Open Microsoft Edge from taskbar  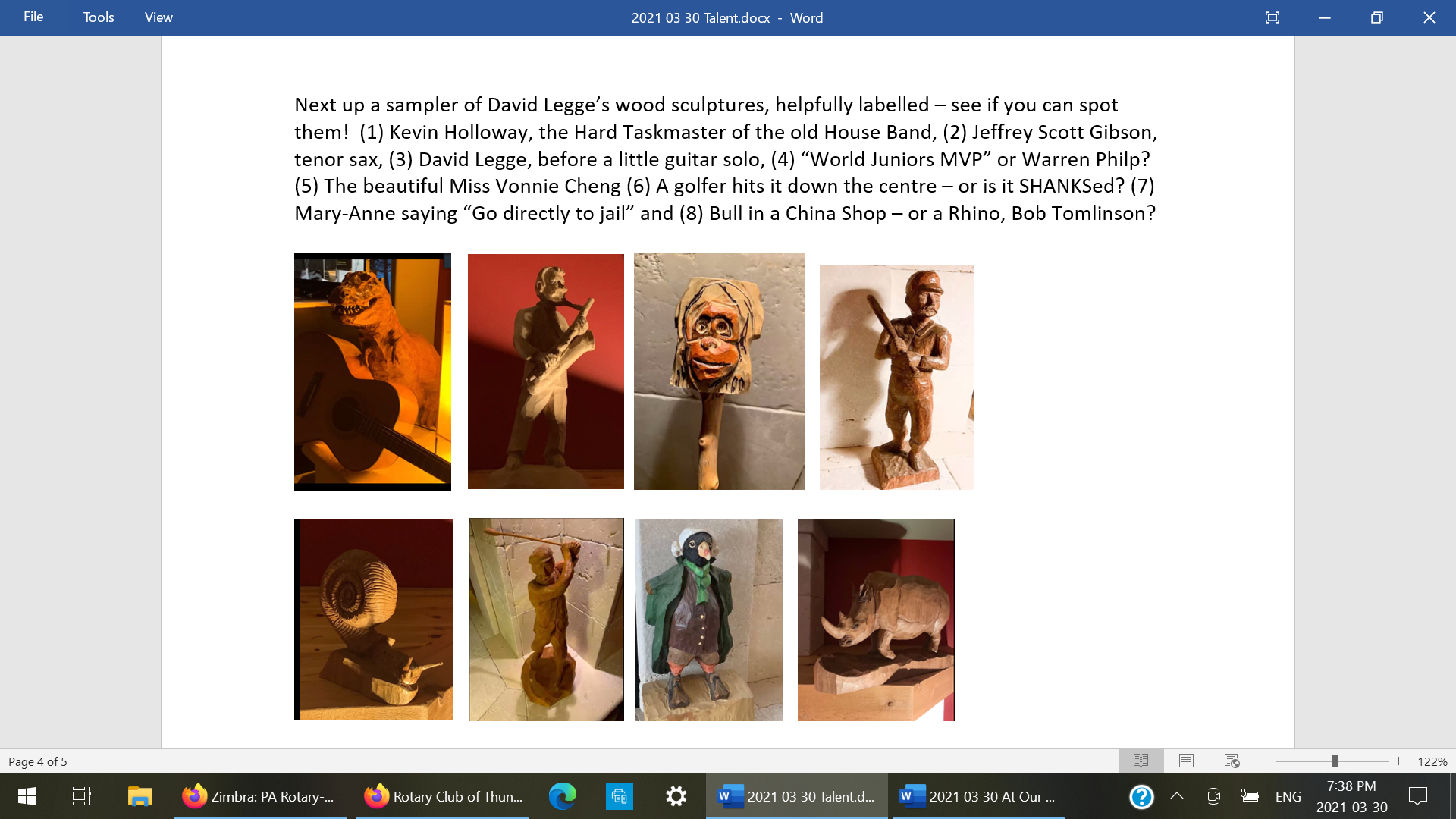[562, 796]
